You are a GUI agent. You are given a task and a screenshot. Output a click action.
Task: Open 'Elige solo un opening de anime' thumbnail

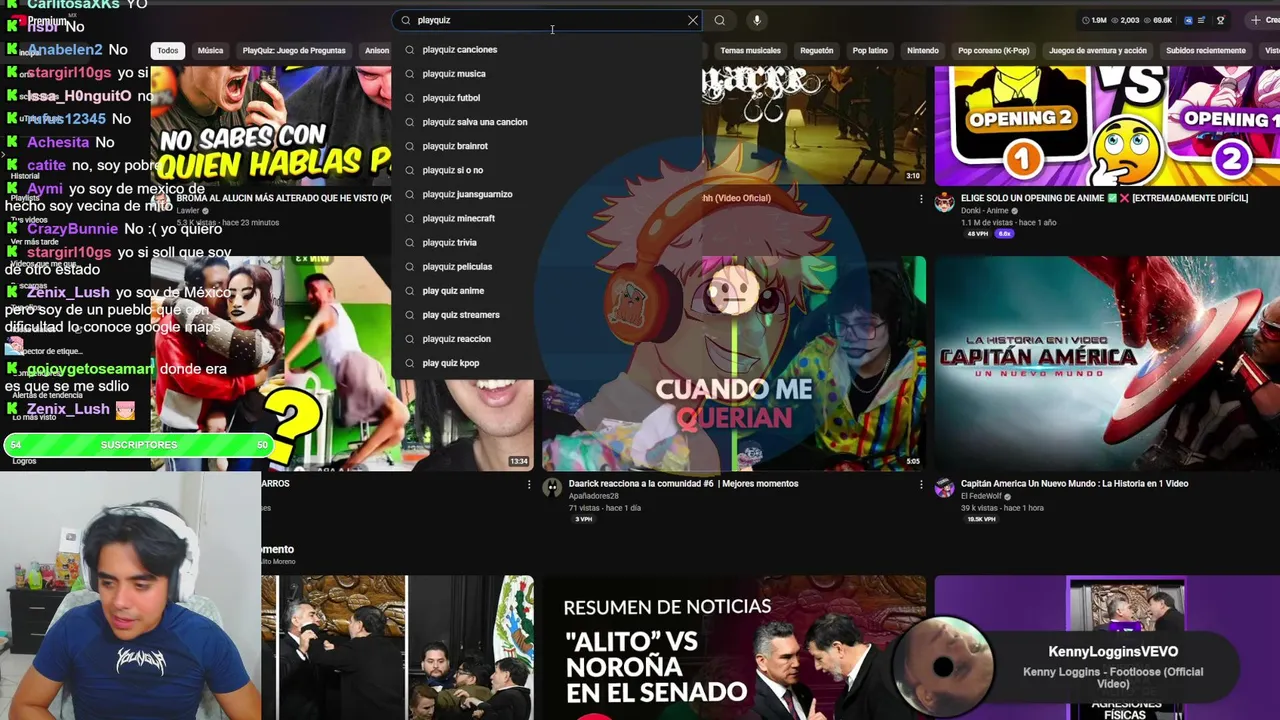(1107, 126)
